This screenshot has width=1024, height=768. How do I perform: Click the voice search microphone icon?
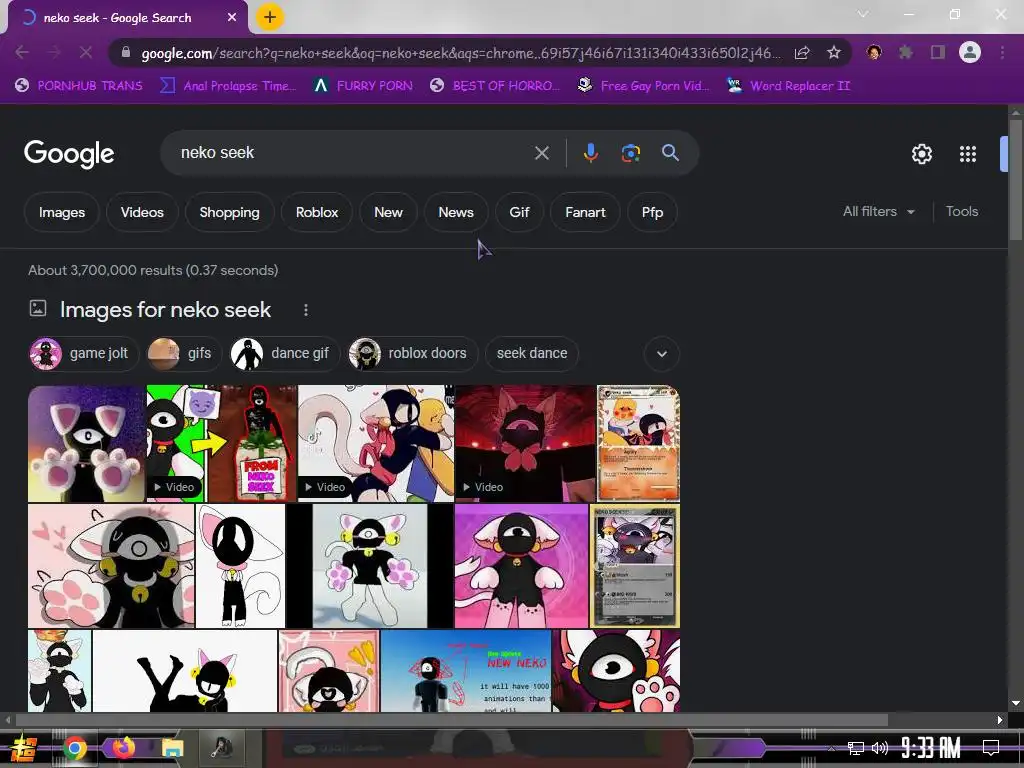[x=590, y=153]
